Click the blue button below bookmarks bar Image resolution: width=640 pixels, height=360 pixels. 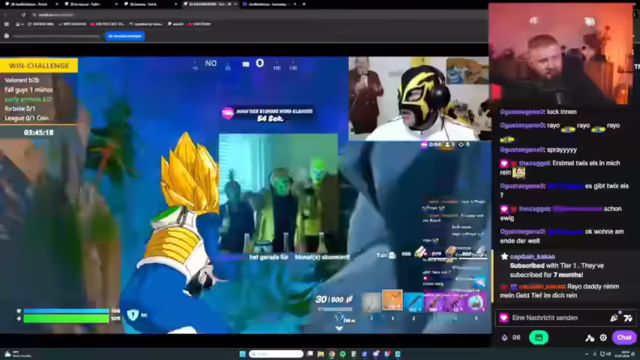[x=125, y=36]
